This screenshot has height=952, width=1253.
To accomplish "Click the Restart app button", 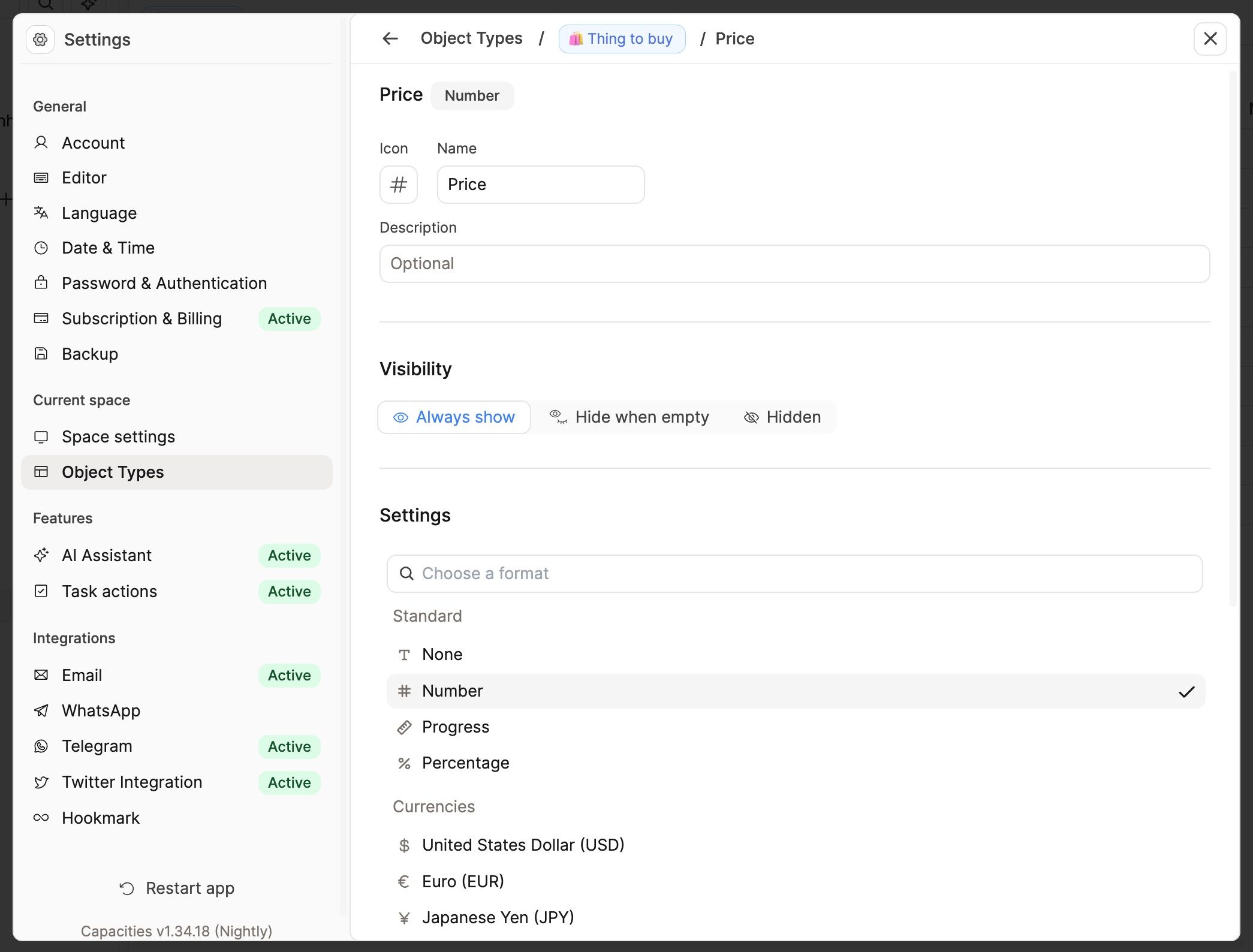I will tap(177, 888).
